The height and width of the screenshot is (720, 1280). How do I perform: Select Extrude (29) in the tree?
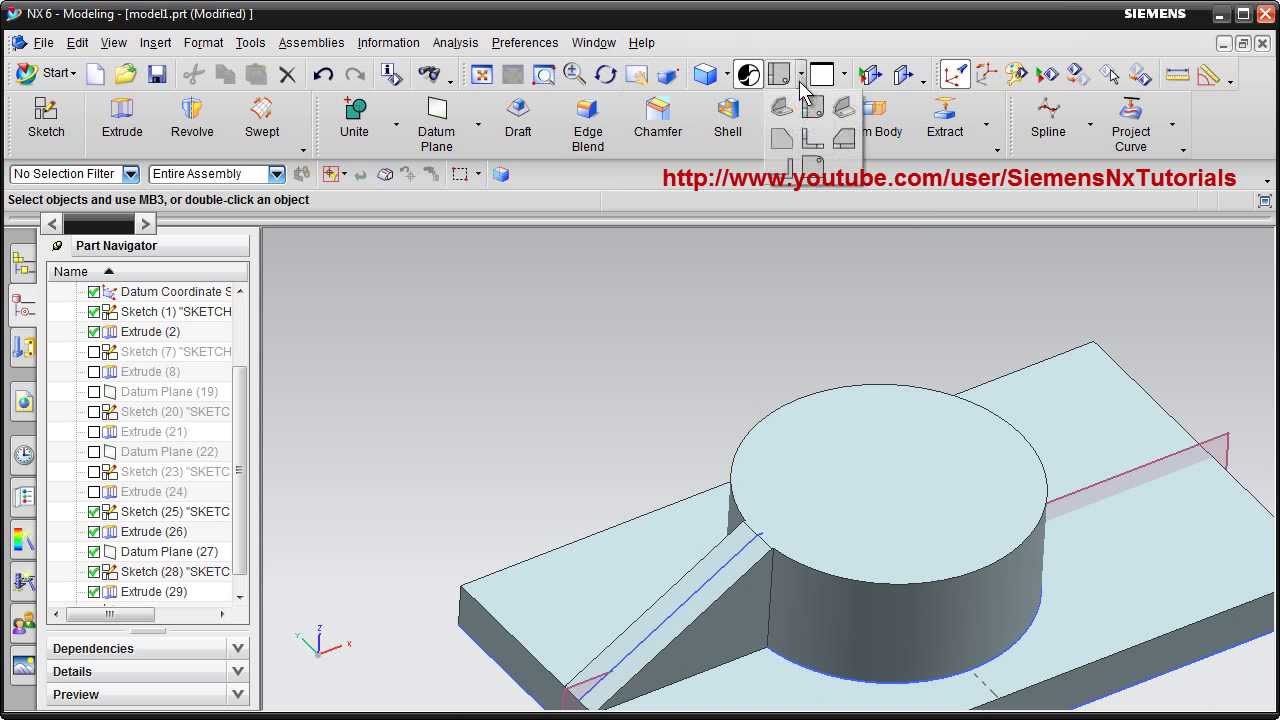(153, 592)
